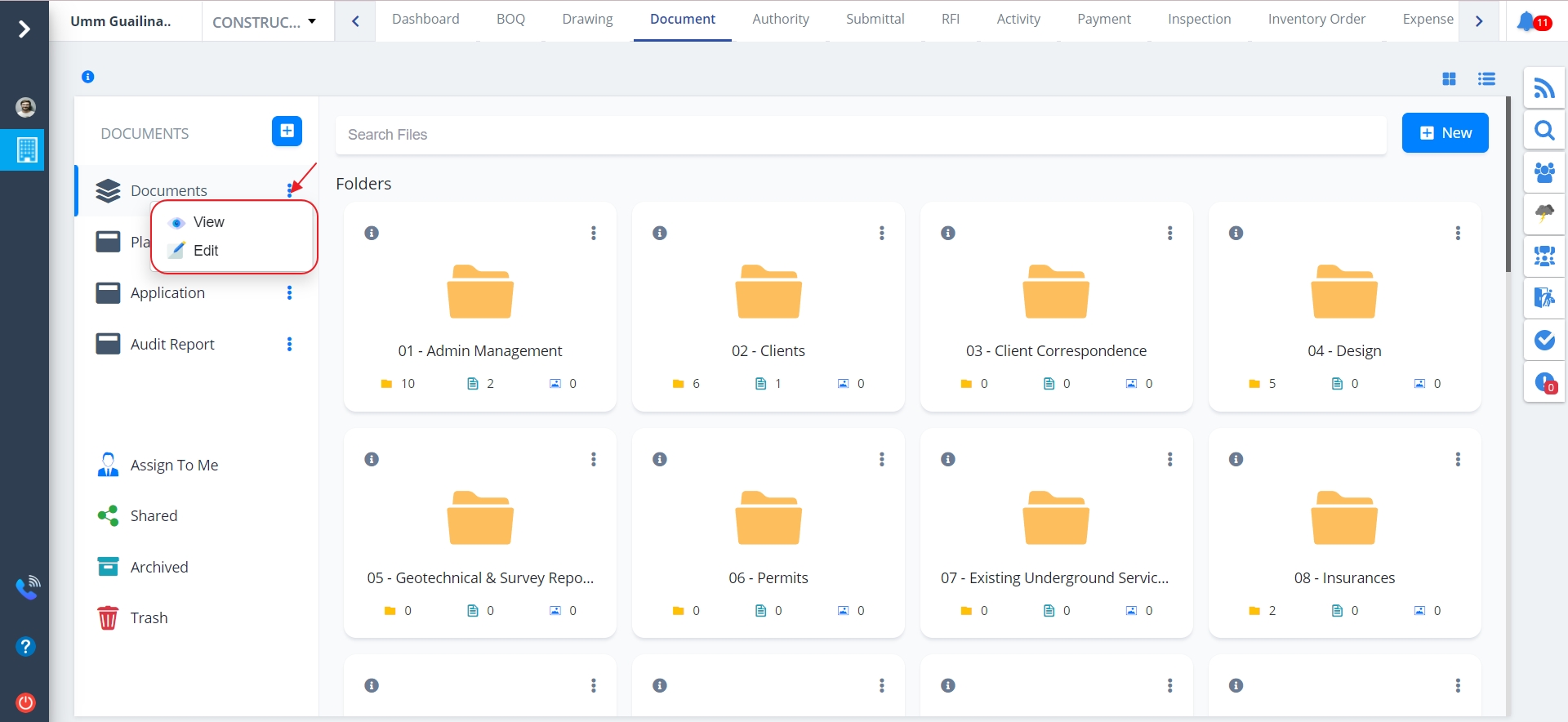Switch to the Submittal tab
1568x722 pixels.
pos(875,20)
